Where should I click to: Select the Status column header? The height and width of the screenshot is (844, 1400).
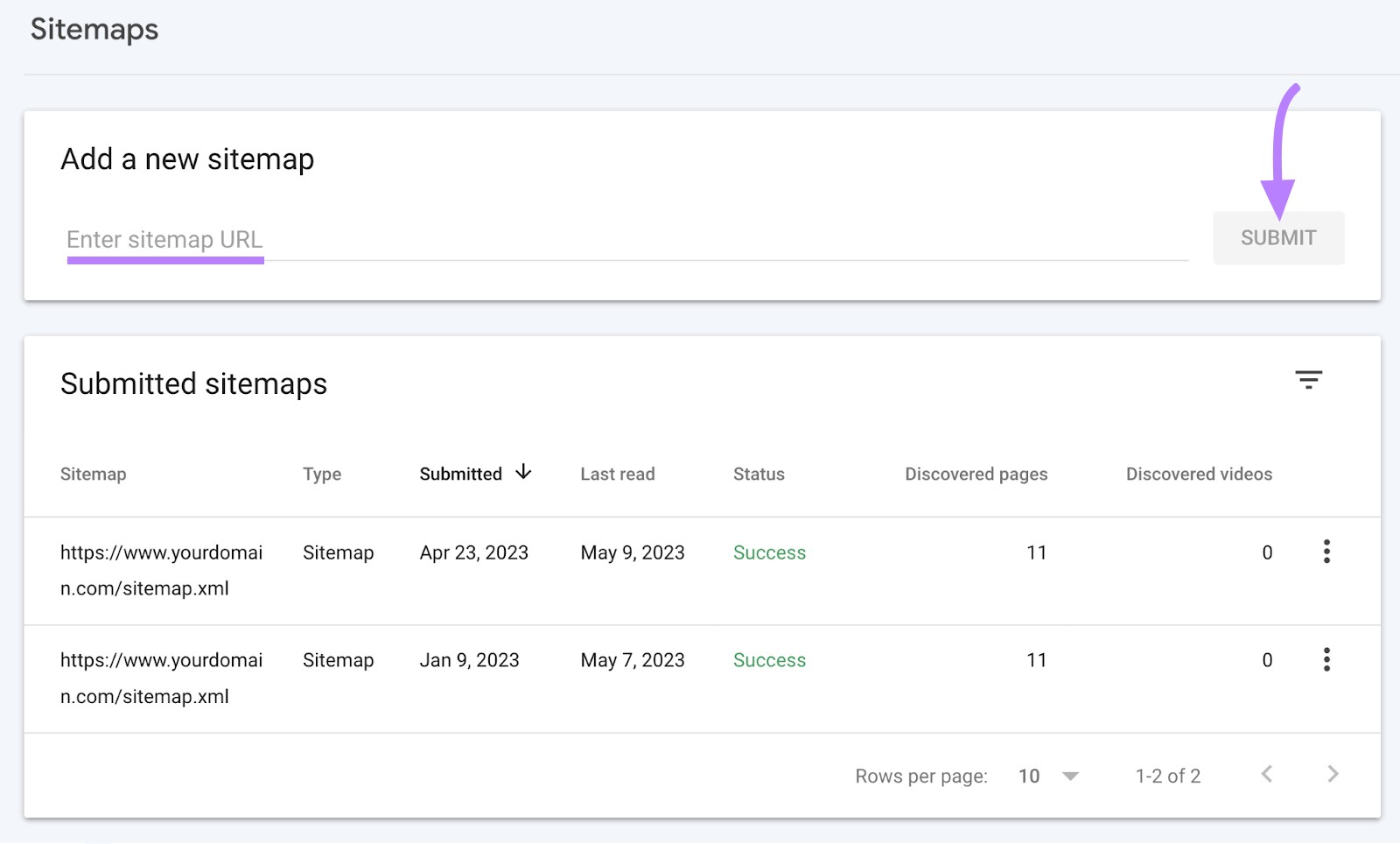coord(758,474)
